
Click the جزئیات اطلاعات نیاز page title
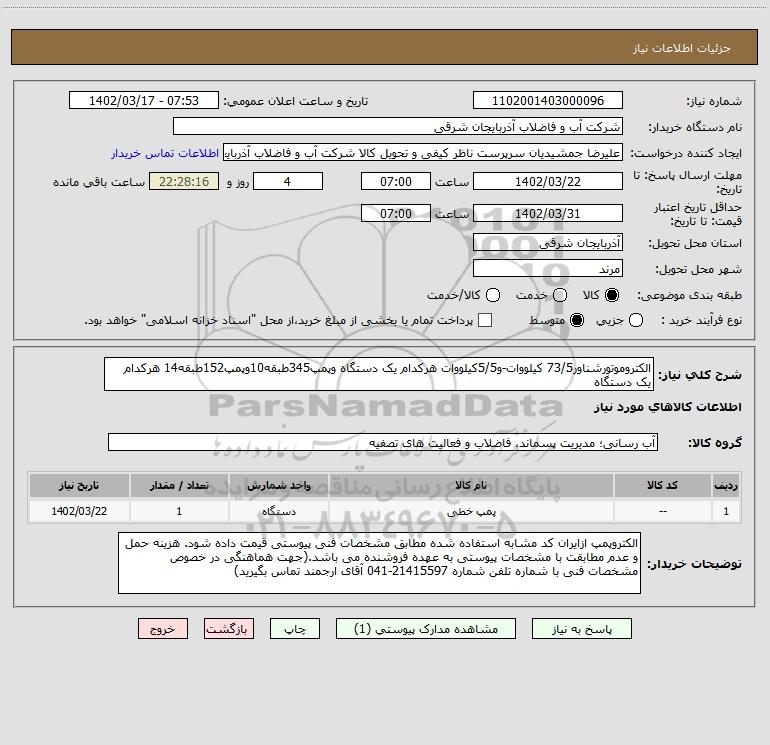tap(682, 48)
